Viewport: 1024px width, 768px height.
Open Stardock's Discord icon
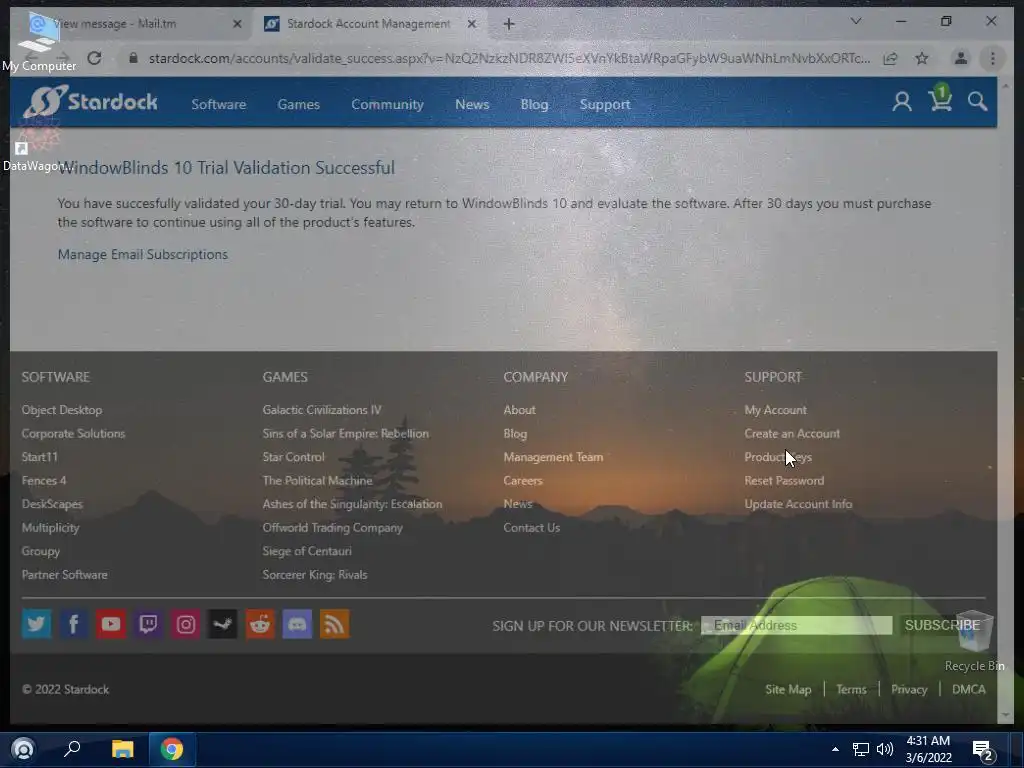pos(297,624)
